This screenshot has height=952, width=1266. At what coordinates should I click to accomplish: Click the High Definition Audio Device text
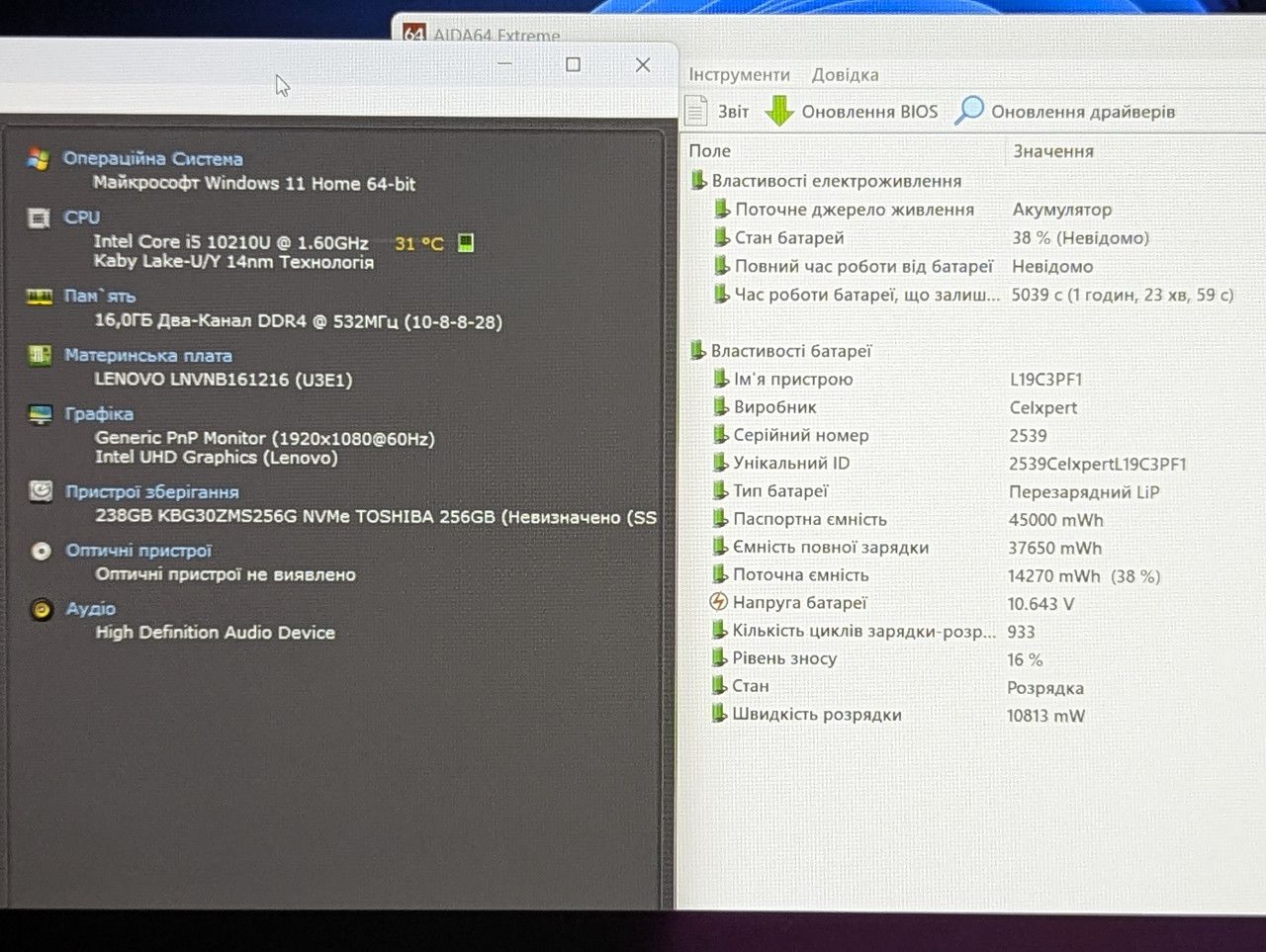pos(216,633)
